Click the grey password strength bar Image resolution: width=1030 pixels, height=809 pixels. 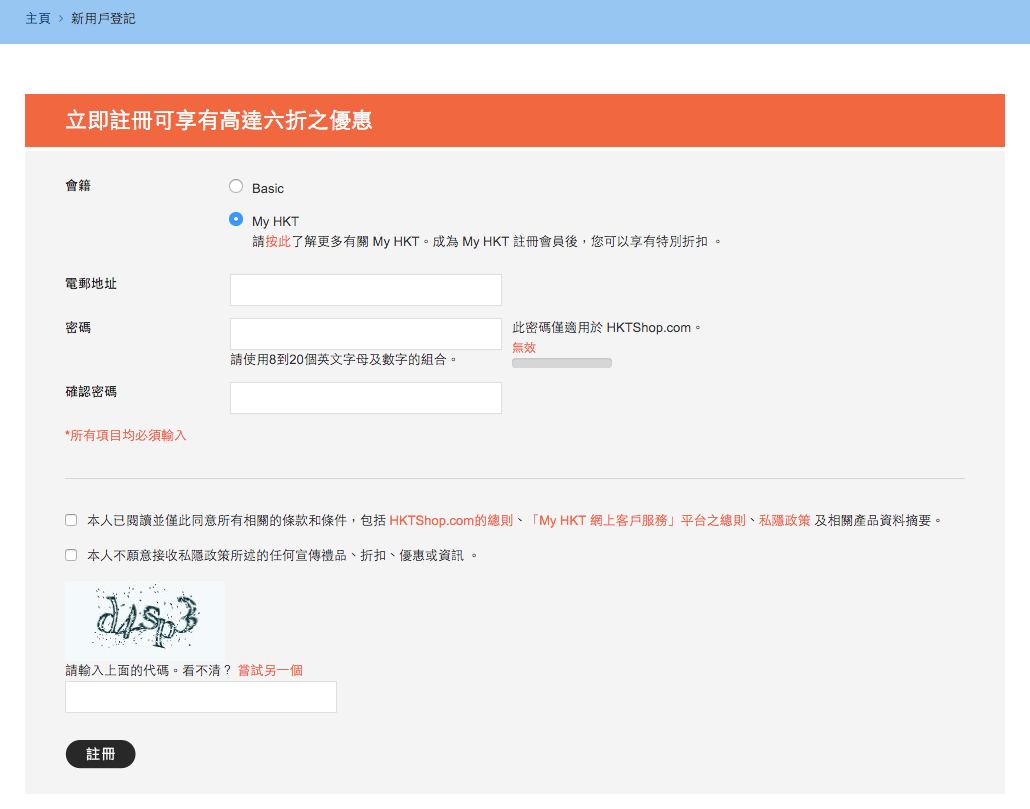561,363
